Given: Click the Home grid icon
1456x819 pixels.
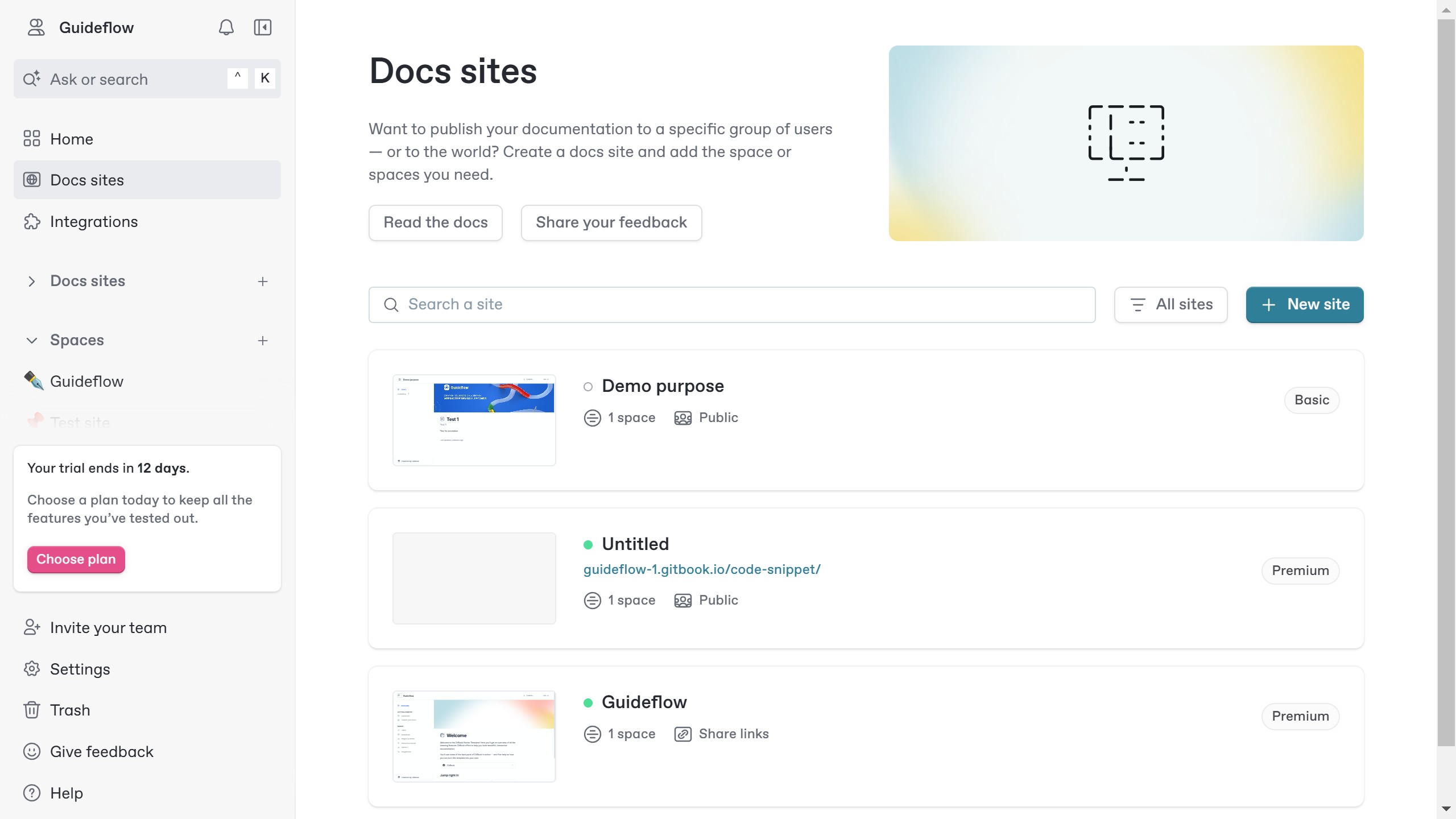Looking at the screenshot, I should click(x=32, y=139).
